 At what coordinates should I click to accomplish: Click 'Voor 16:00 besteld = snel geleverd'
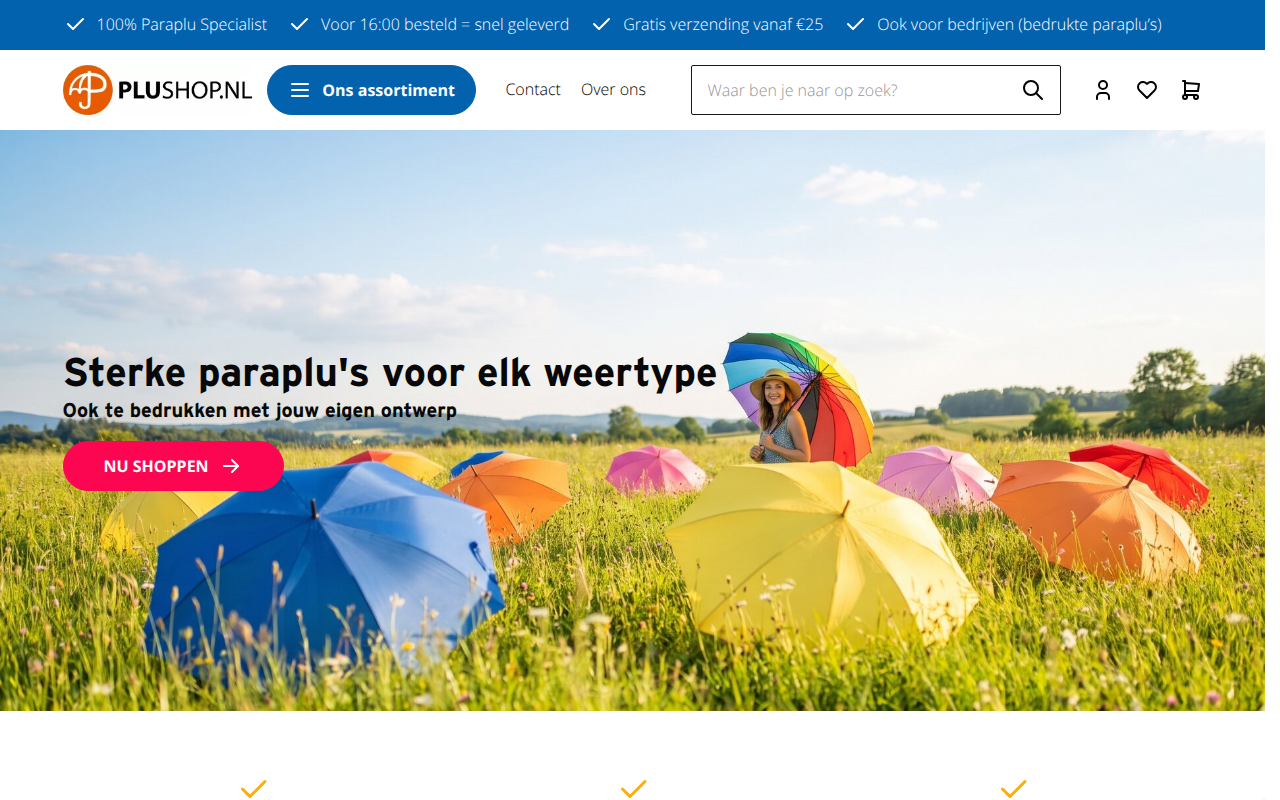(x=445, y=25)
